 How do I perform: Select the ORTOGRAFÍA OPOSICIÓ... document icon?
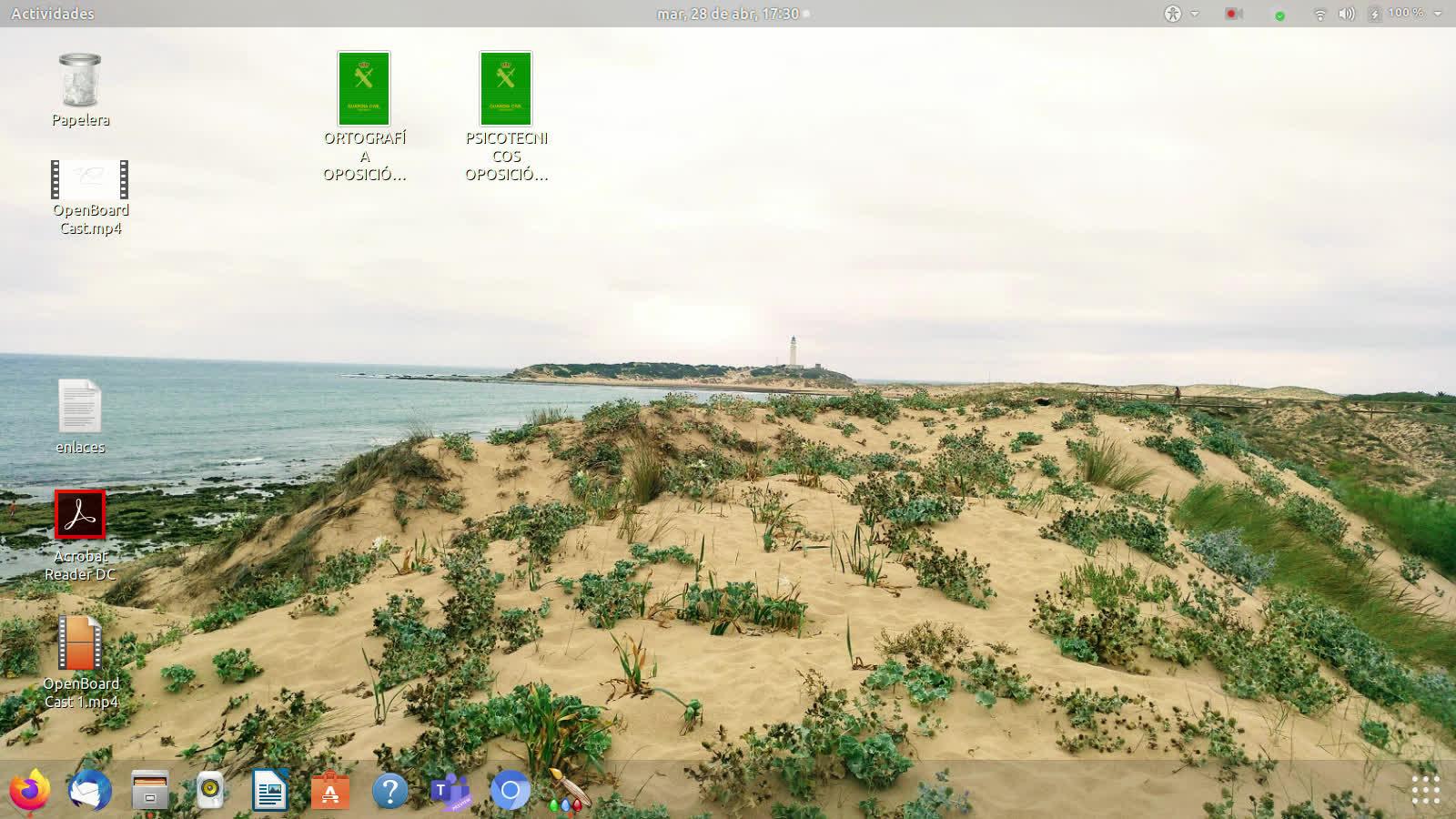pyautogui.click(x=364, y=88)
